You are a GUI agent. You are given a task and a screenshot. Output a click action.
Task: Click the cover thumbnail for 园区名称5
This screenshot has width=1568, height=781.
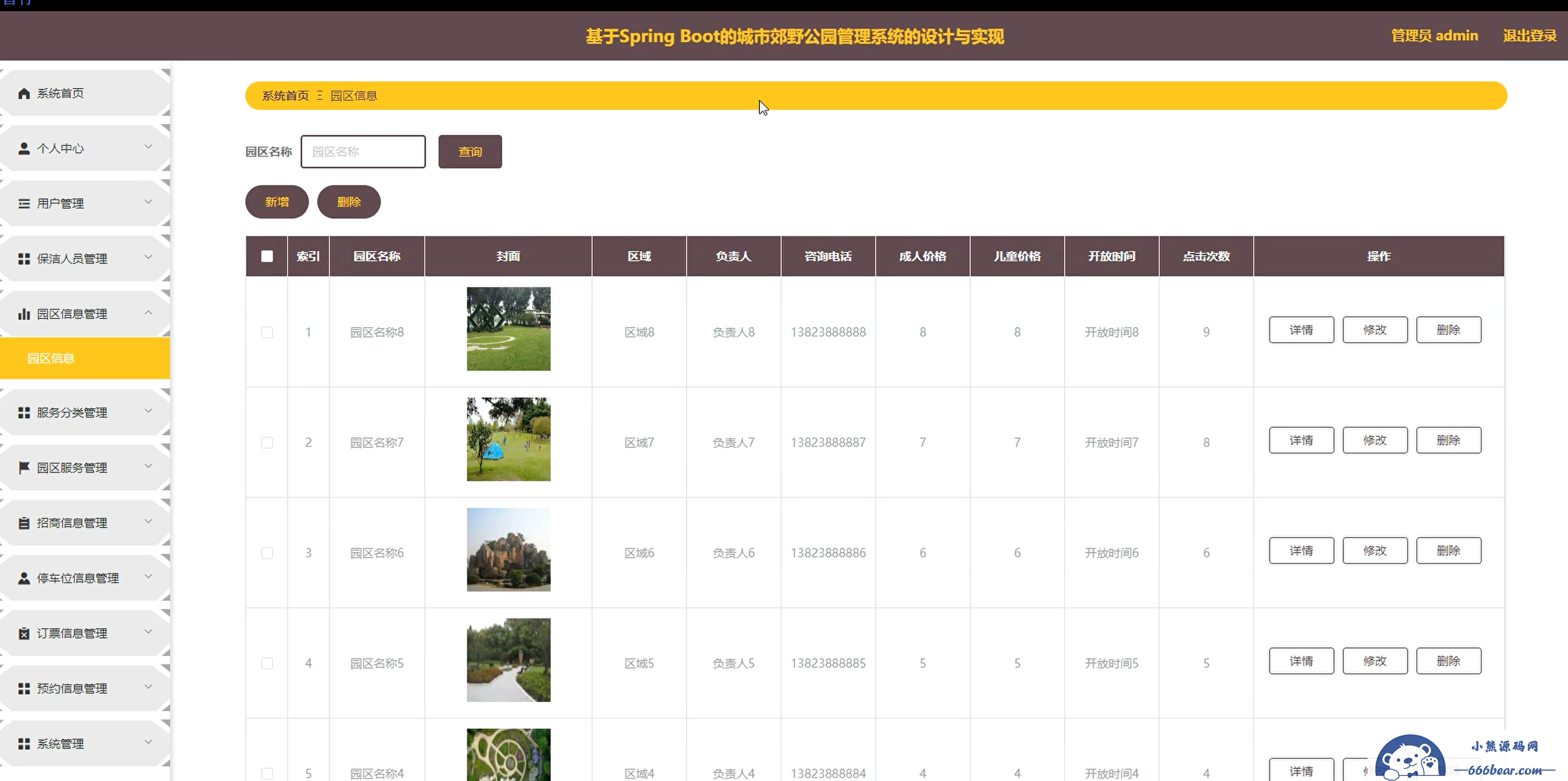click(508, 660)
